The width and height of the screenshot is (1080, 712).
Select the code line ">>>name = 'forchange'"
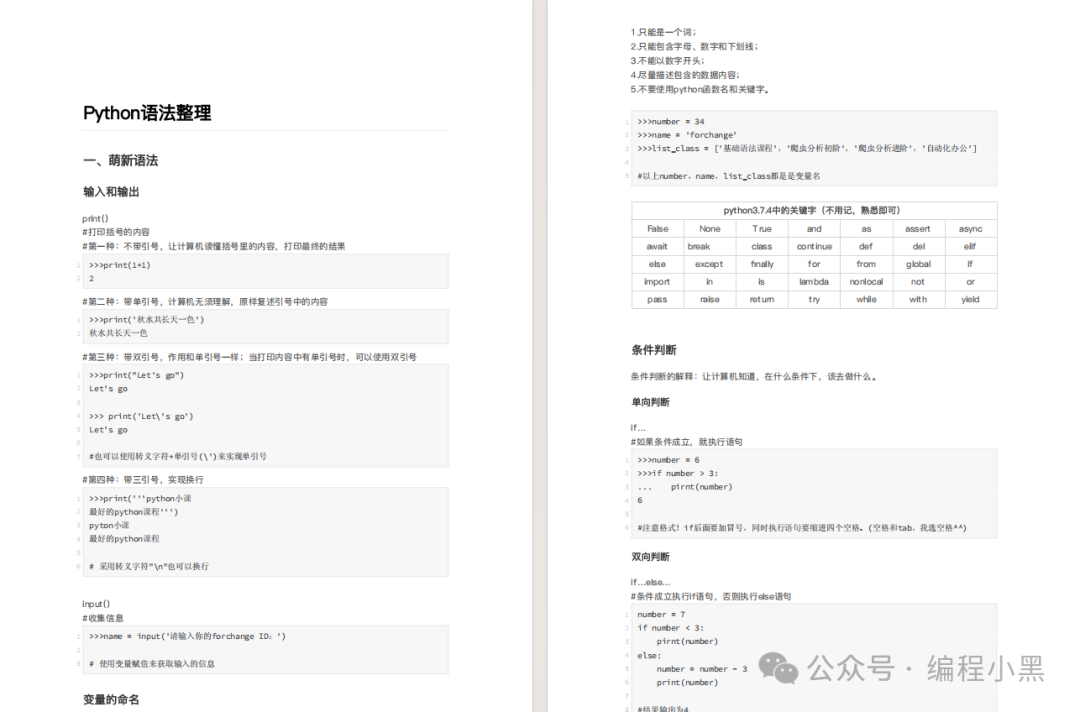pyautogui.click(x=687, y=135)
